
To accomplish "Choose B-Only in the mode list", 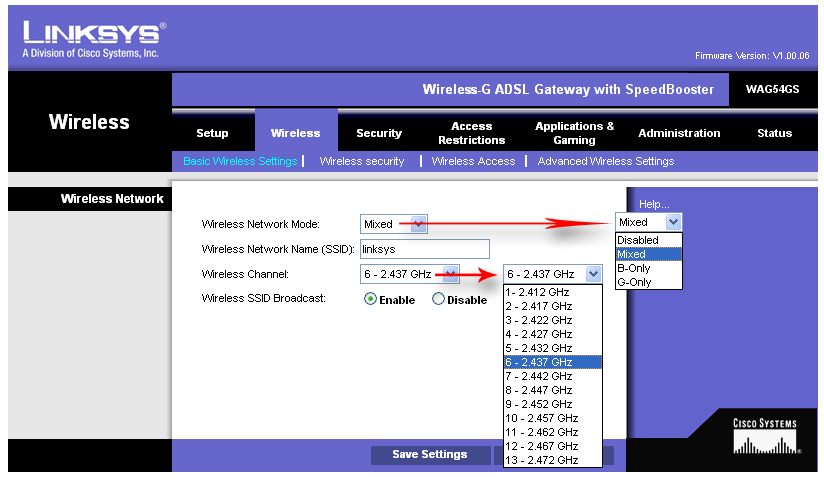I will coord(648,268).
